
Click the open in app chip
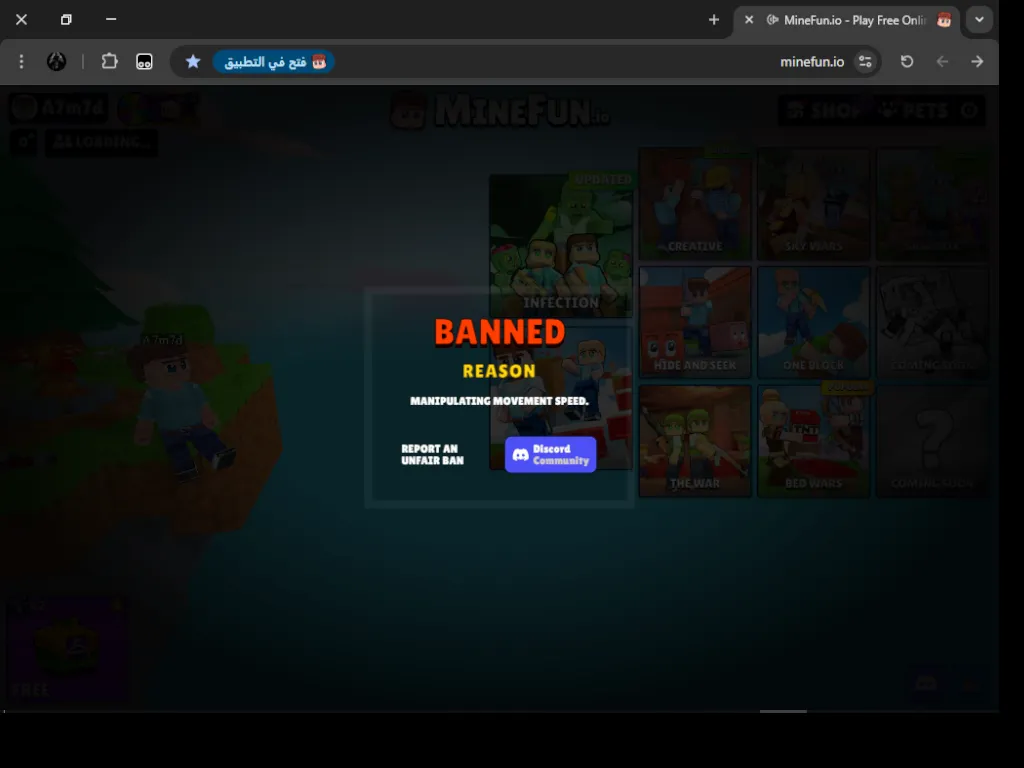(x=274, y=61)
